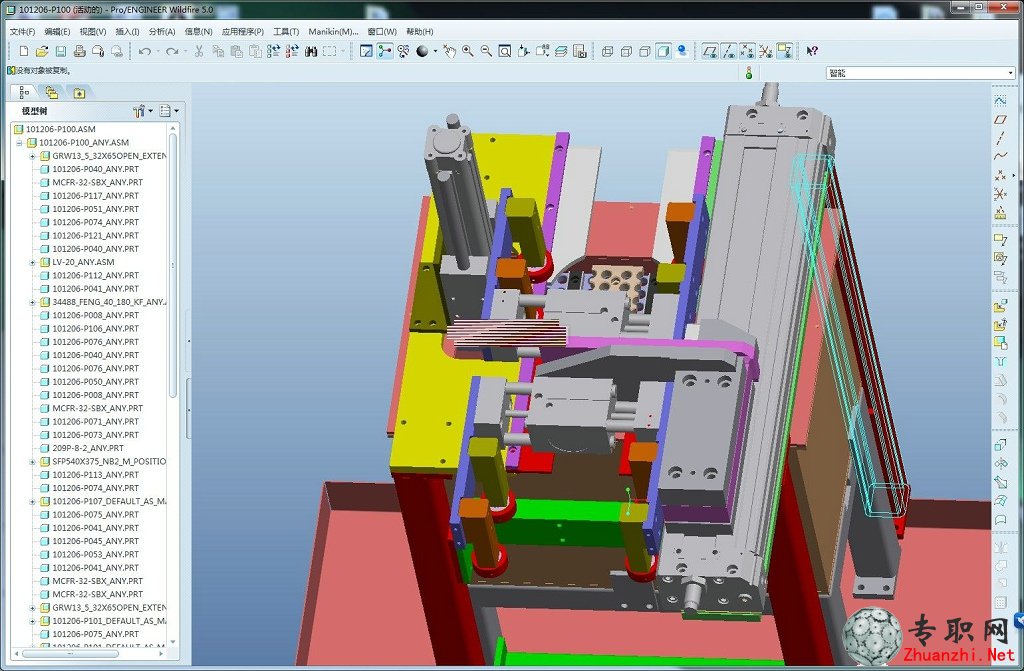
Task: Switch display style to Shading
Action: (664, 51)
